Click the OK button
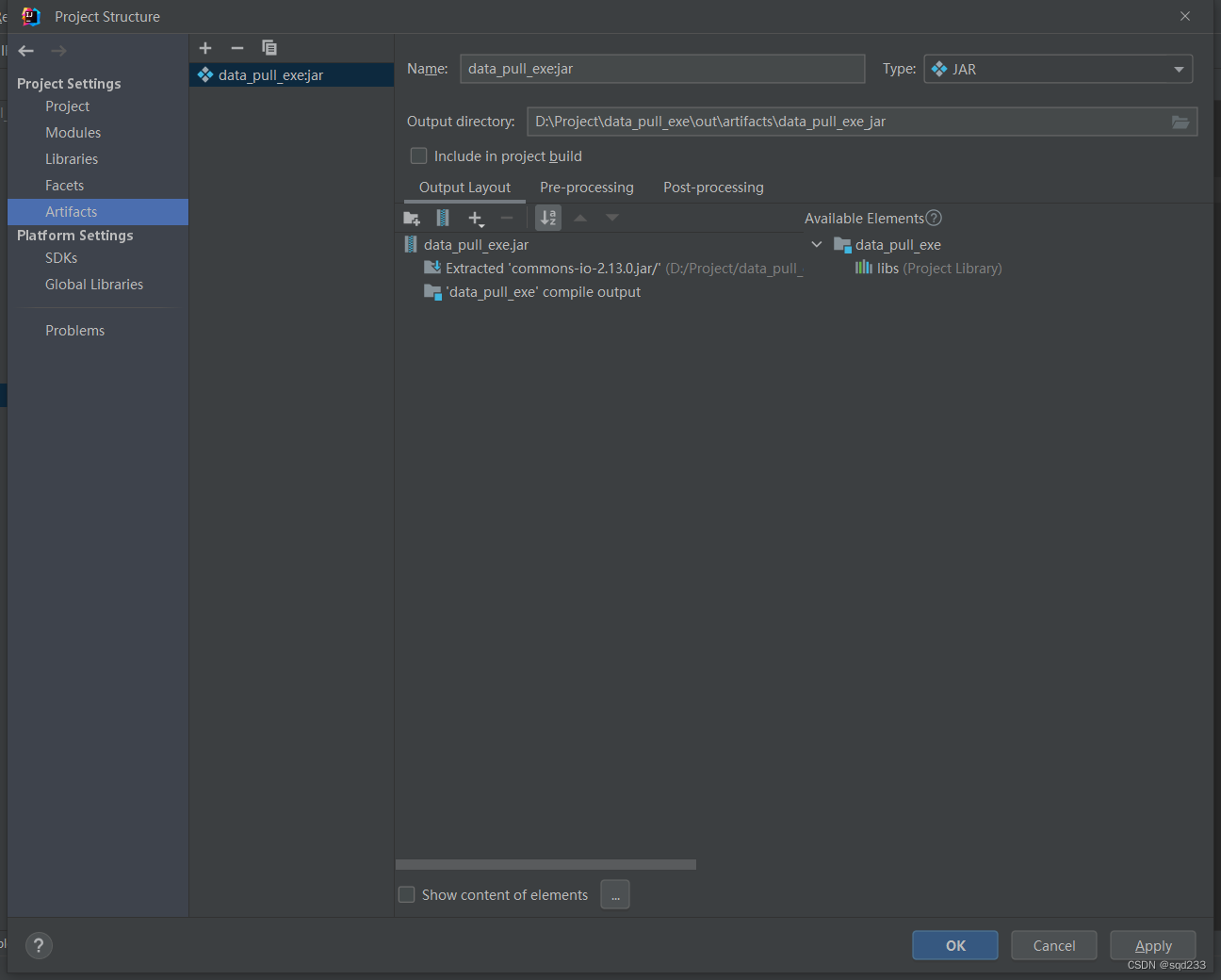Viewport: 1221px width, 980px height. (955, 945)
